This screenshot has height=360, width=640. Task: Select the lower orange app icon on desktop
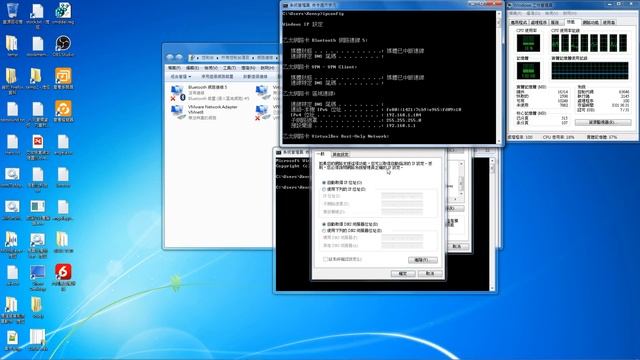tap(63, 109)
